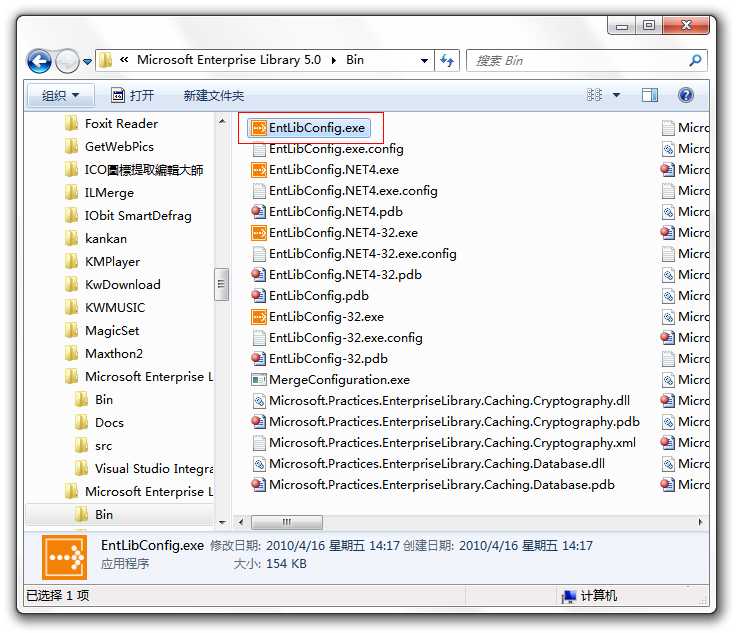Expand the arrow after Library 5.0 breadcrumb
The image size is (744, 633).
coord(334,60)
